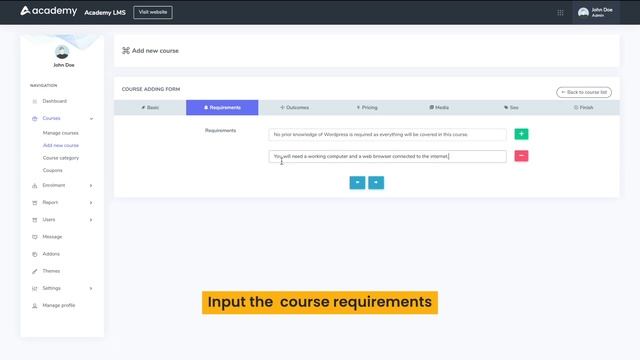Click first requirement field about Wordpress knowledge
Screen dimensions: 640x360
387,134
